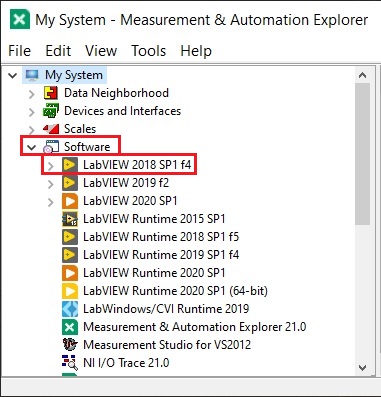381x397 pixels.
Task: Select the Scales tree item
Action: click(x=80, y=129)
